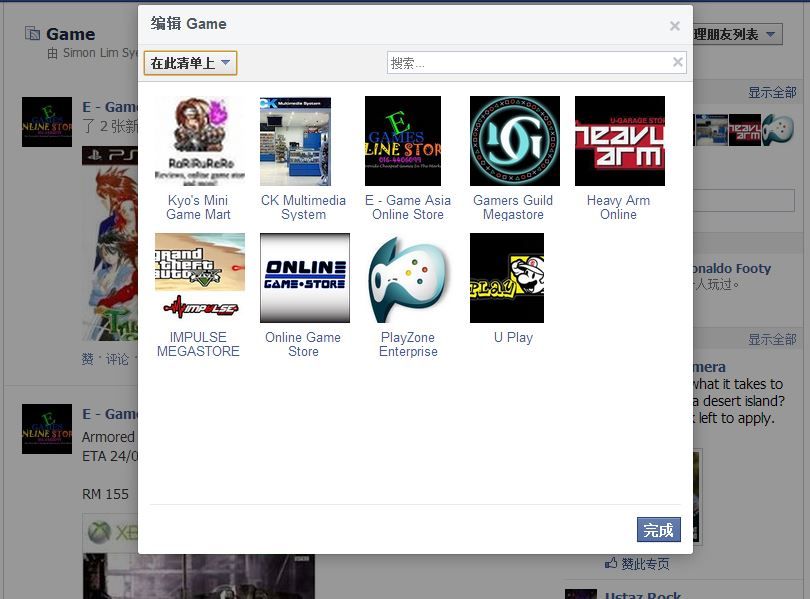Click IMPULSE MEGASTORE page thumbnail
810x599 pixels.
point(199,278)
